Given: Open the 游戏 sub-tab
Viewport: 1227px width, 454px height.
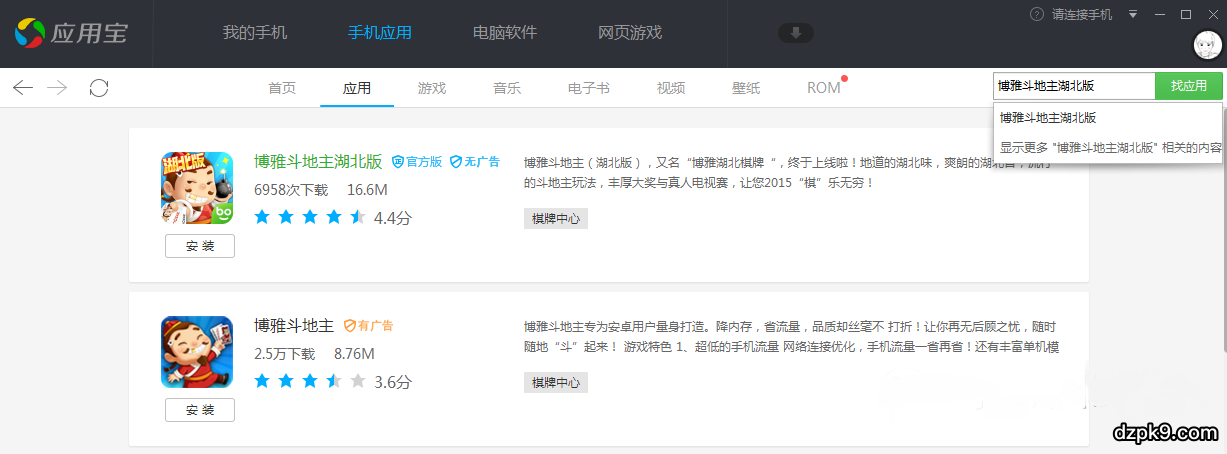Looking at the screenshot, I should [432, 88].
